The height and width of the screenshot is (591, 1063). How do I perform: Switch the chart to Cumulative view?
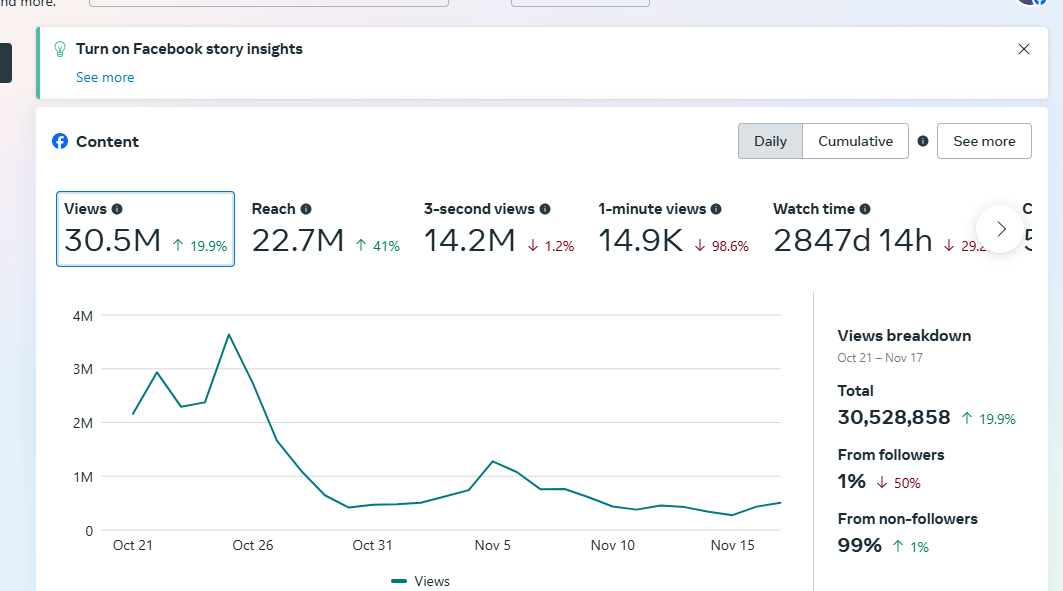855,141
